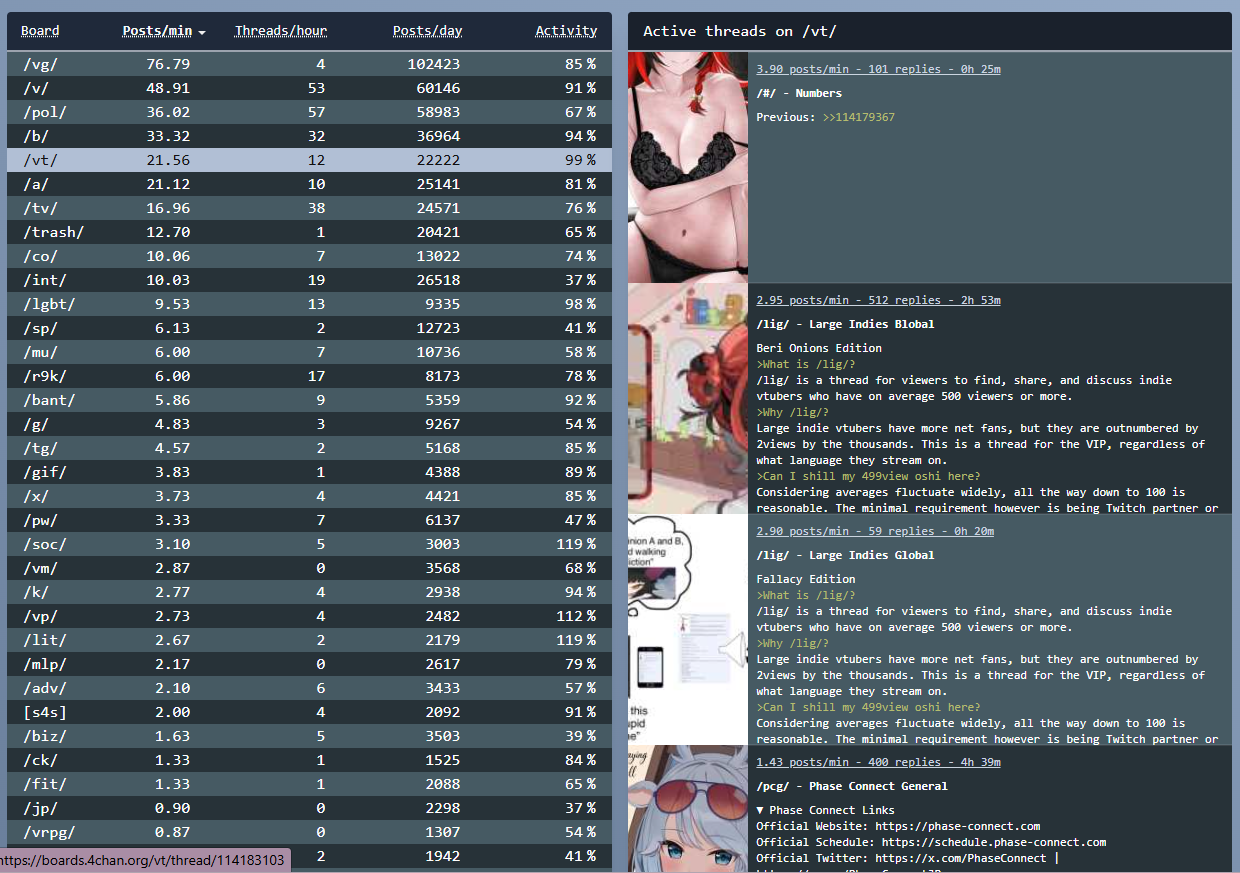This screenshot has height=873, width=1240.
Task: Select the highlighted /vt/ board row
Action: [309, 160]
